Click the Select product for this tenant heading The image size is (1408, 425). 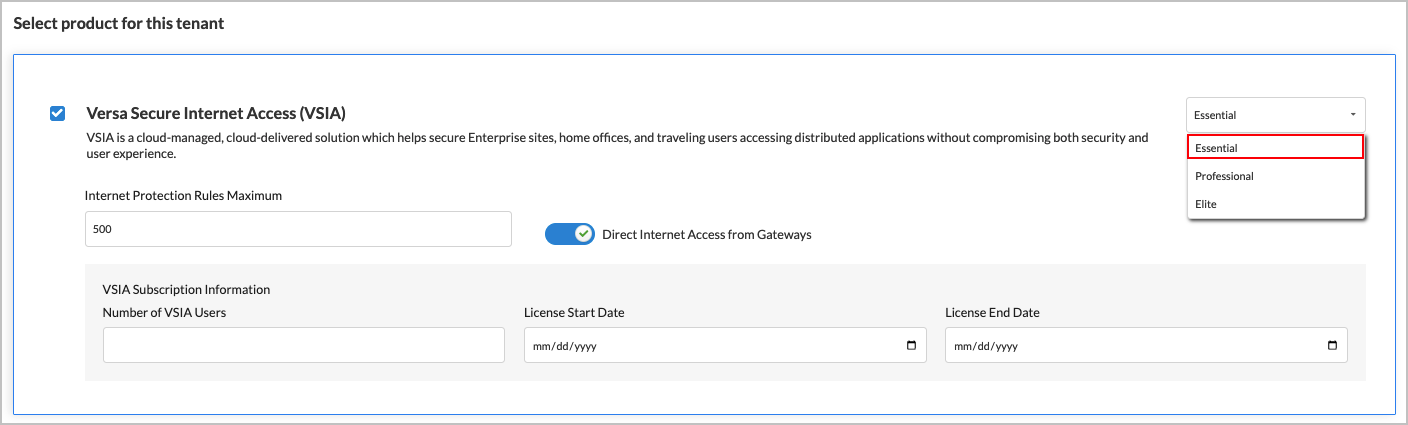pos(118,23)
